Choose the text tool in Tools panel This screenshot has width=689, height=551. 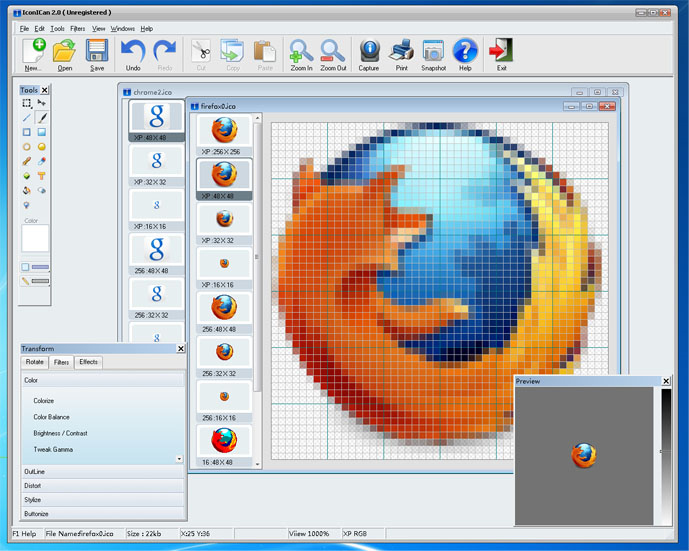pos(42,175)
